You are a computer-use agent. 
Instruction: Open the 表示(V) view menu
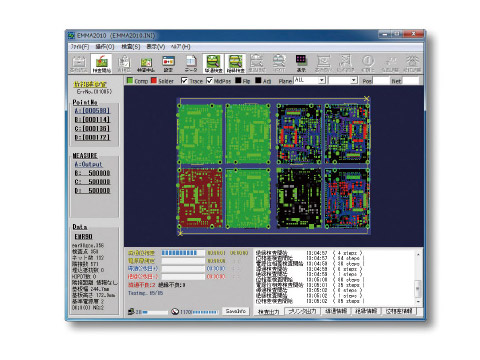[x=156, y=47]
